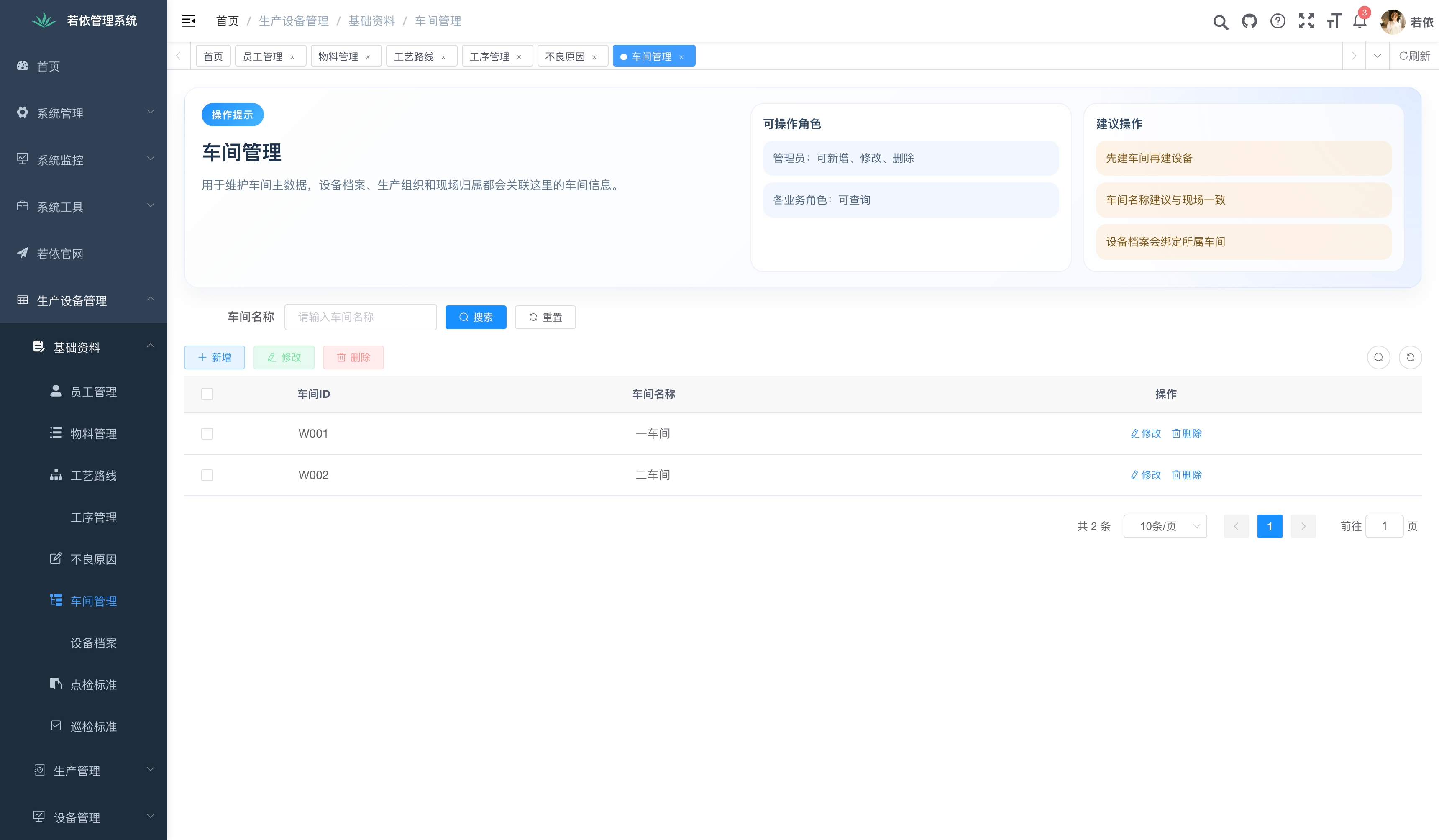Image resolution: width=1439 pixels, height=840 pixels.
Task: Open the tab options dropdown chevron
Action: coord(1378,56)
